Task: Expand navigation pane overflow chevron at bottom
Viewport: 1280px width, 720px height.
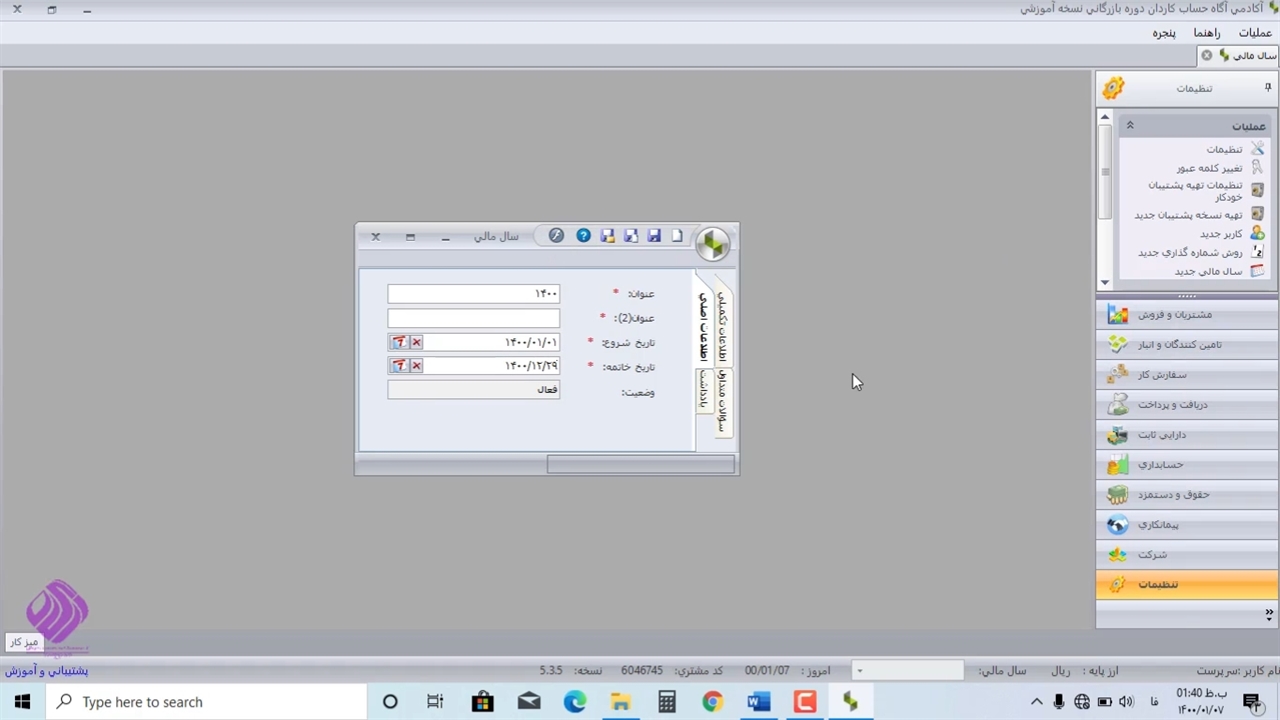Action: click(x=1268, y=614)
